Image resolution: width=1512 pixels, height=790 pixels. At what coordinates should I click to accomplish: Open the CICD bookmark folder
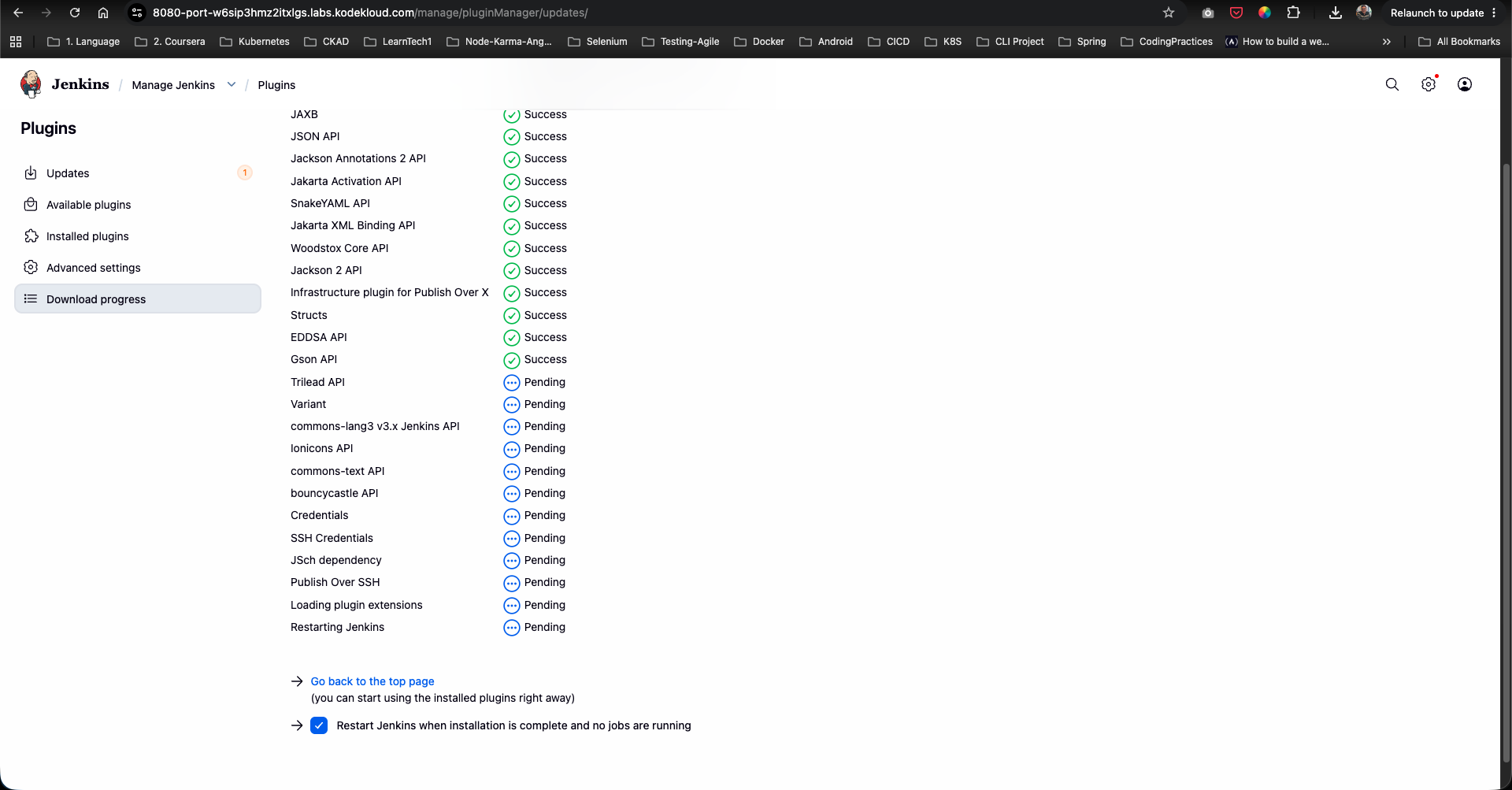pyautogui.click(x=888, y=42)
